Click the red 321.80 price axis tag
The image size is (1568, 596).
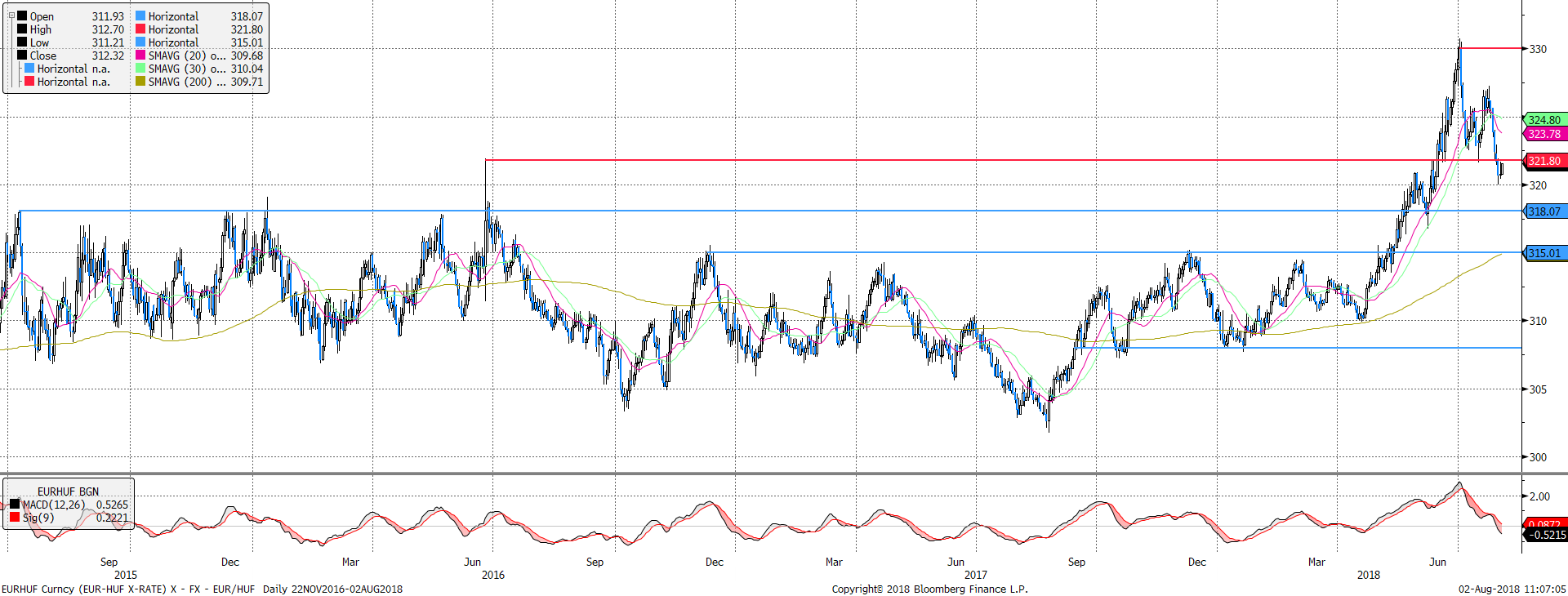click(1543, 161)
